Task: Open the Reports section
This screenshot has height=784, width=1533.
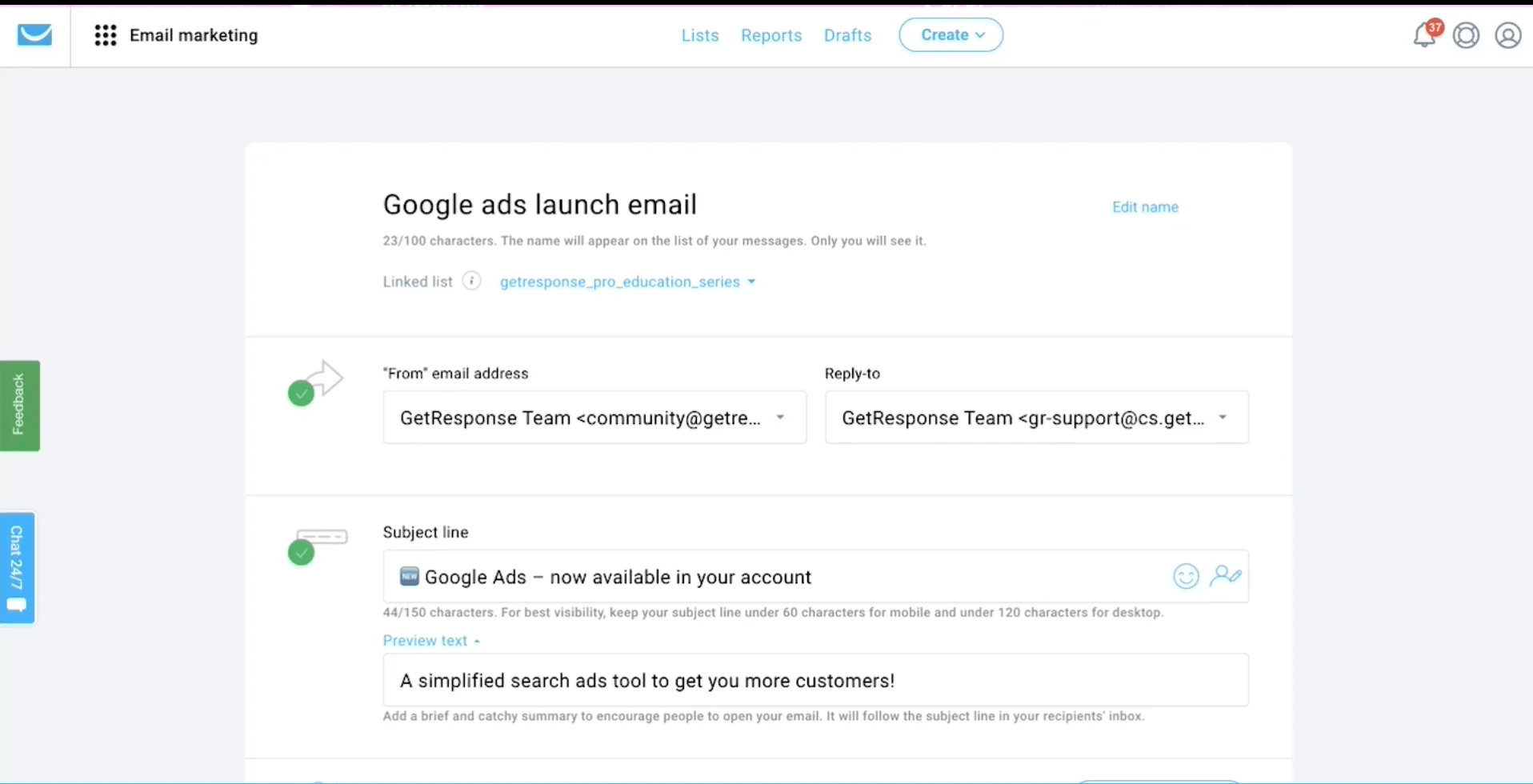Action: [x=771, y=35]
